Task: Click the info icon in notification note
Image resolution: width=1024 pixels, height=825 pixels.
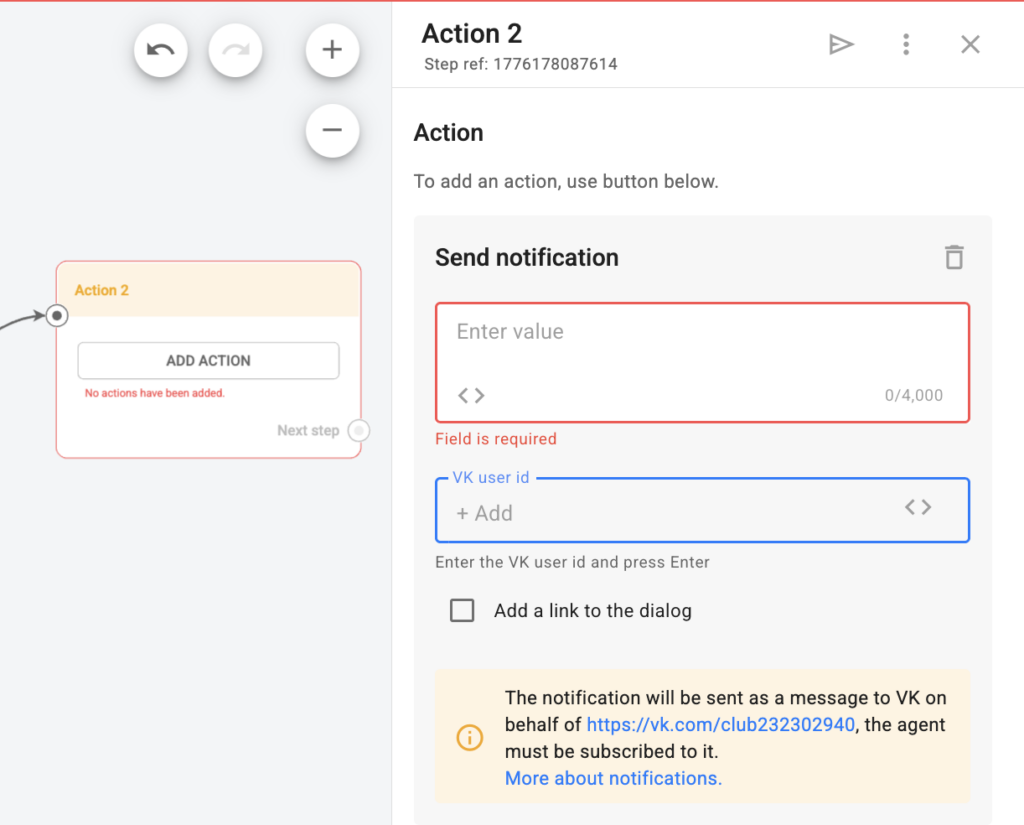Action: [469, 738]
